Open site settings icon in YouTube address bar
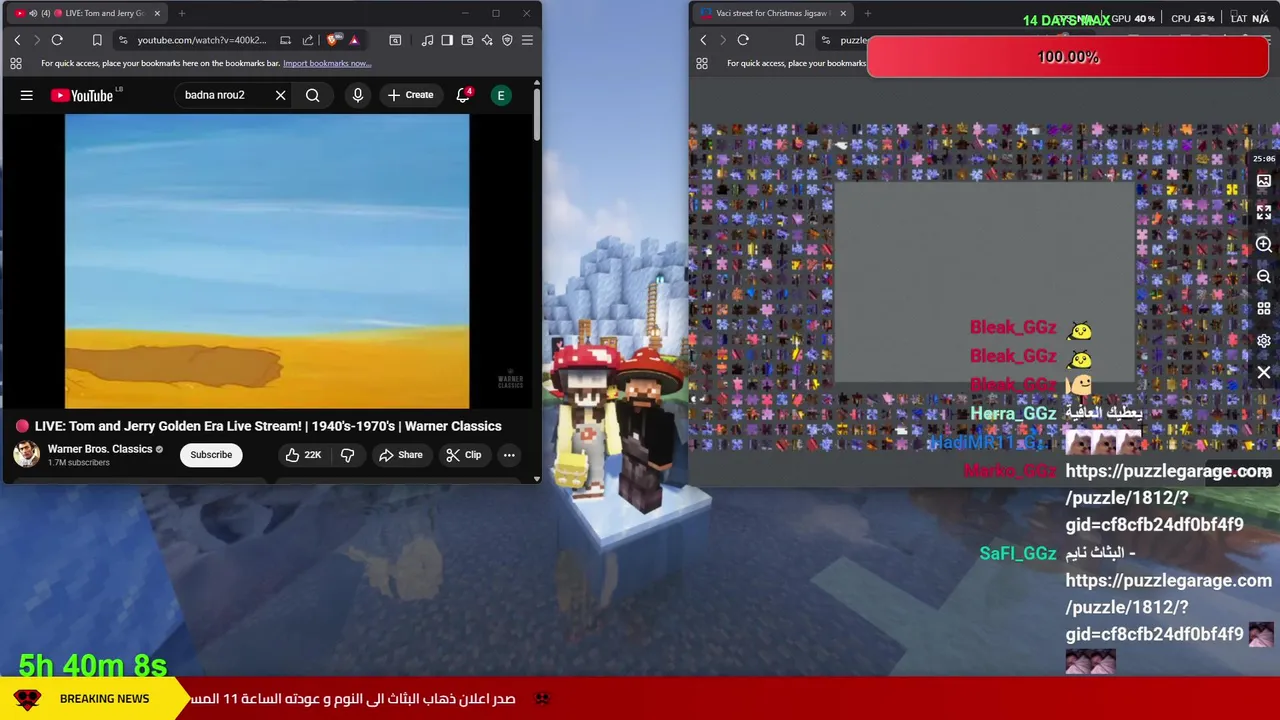 click(x=122, y=40)
